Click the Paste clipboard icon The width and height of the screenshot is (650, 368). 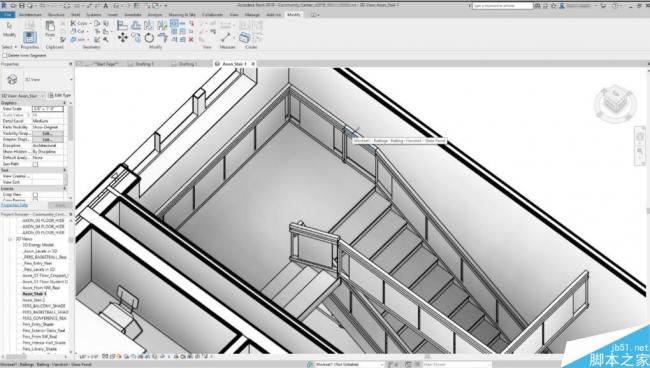pos(50,27)
